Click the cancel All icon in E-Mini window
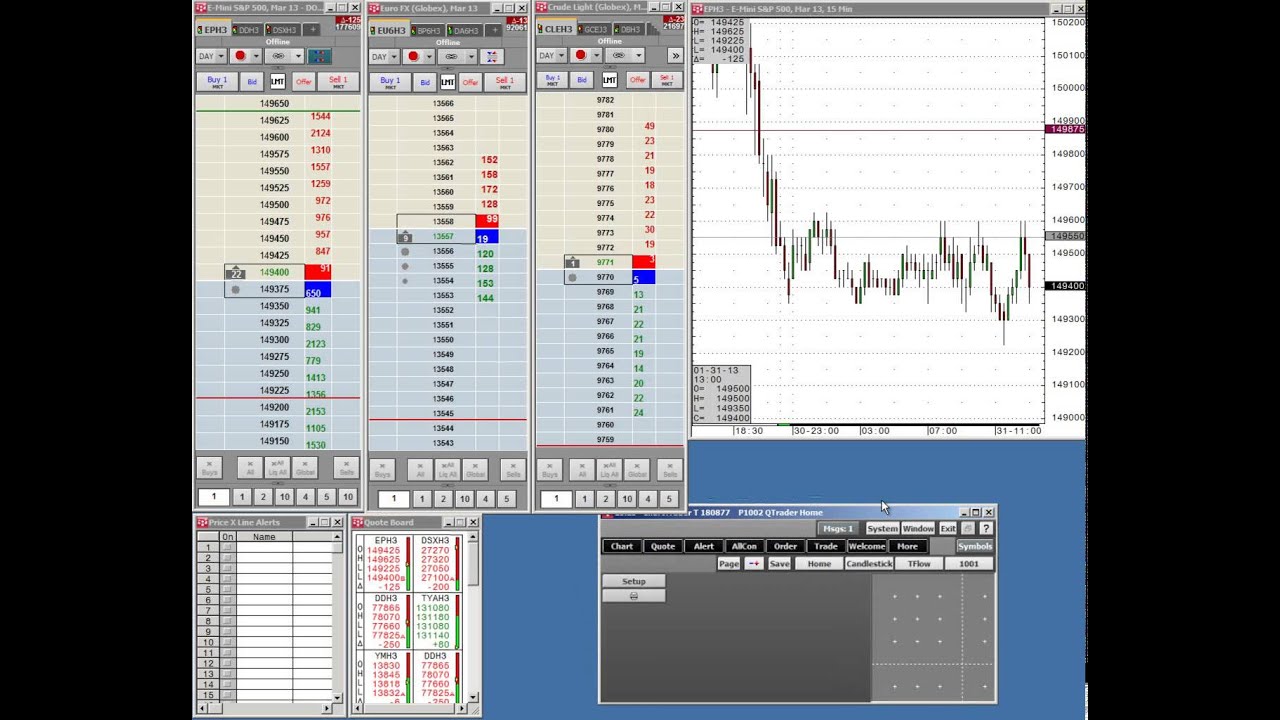 [x=251, y=468]
